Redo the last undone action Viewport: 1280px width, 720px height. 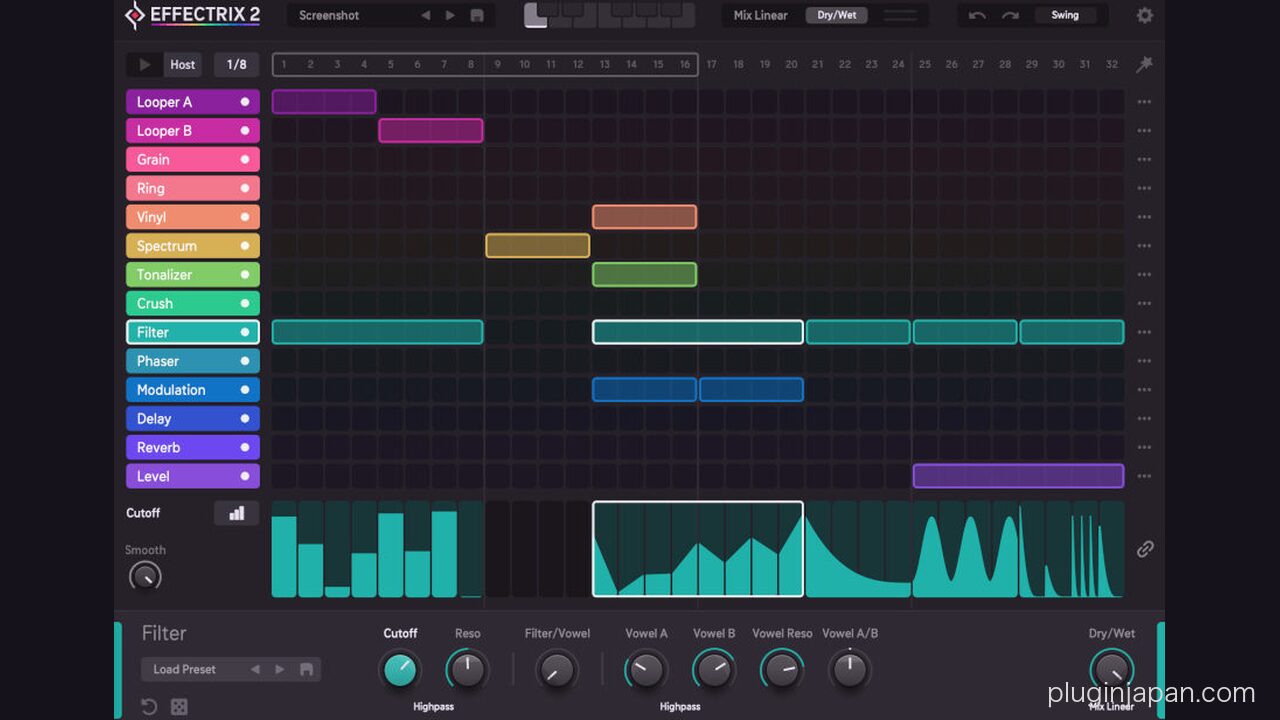click(1010, 15)
